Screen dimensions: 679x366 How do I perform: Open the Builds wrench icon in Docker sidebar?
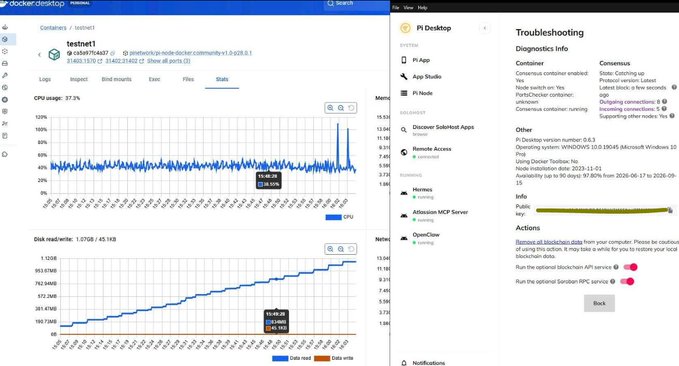tap(5, 75)
